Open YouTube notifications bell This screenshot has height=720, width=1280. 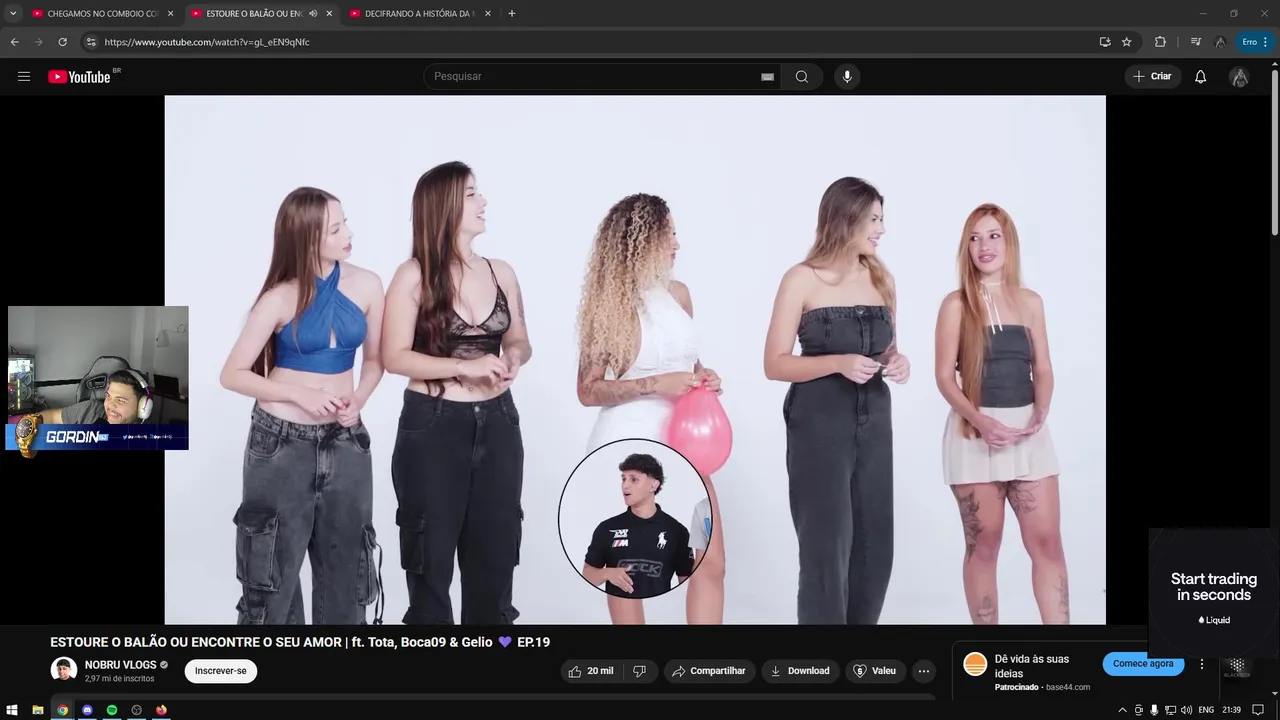(x=1201, y=77)
